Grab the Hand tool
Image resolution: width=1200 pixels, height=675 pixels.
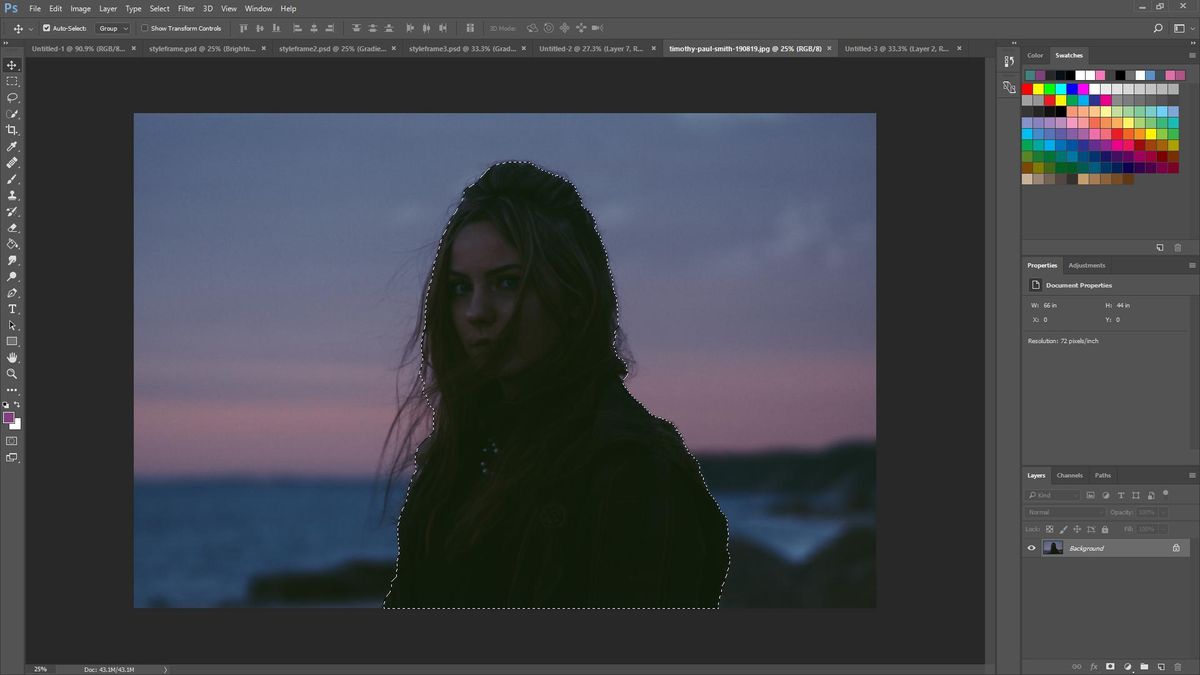(12, 357)
